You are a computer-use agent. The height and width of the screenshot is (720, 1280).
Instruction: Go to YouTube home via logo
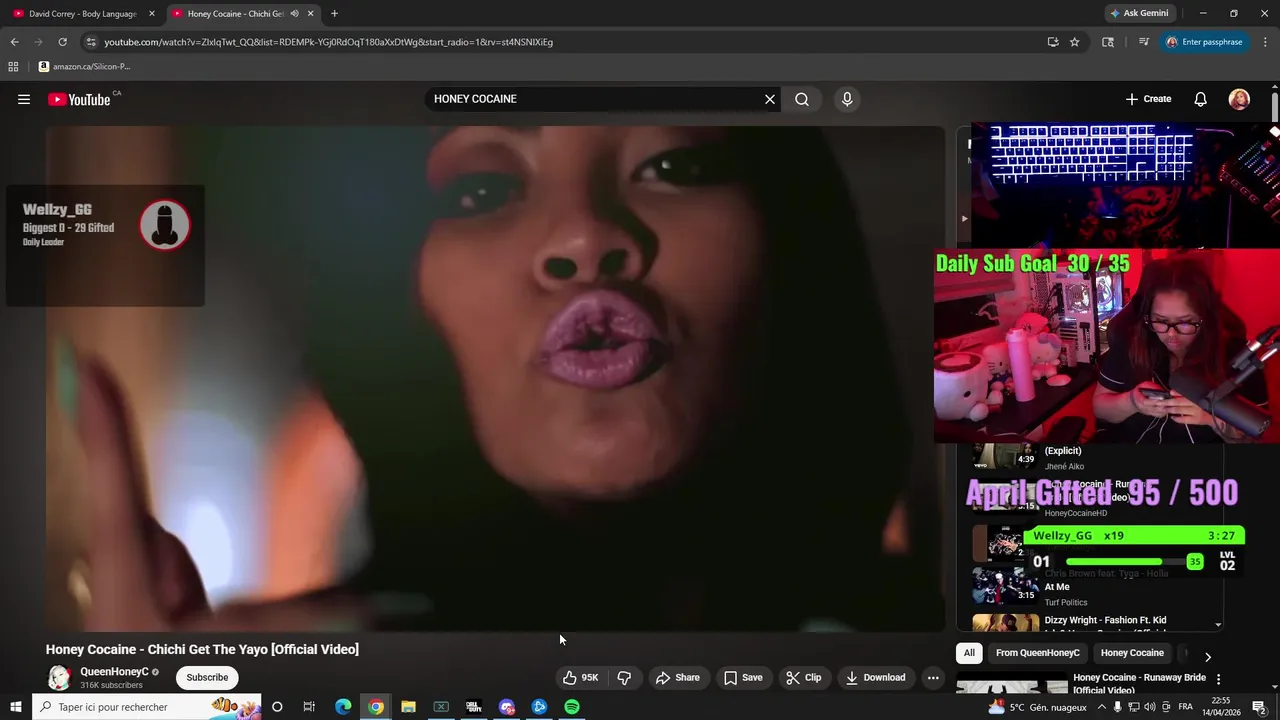(x=79, y=99)
